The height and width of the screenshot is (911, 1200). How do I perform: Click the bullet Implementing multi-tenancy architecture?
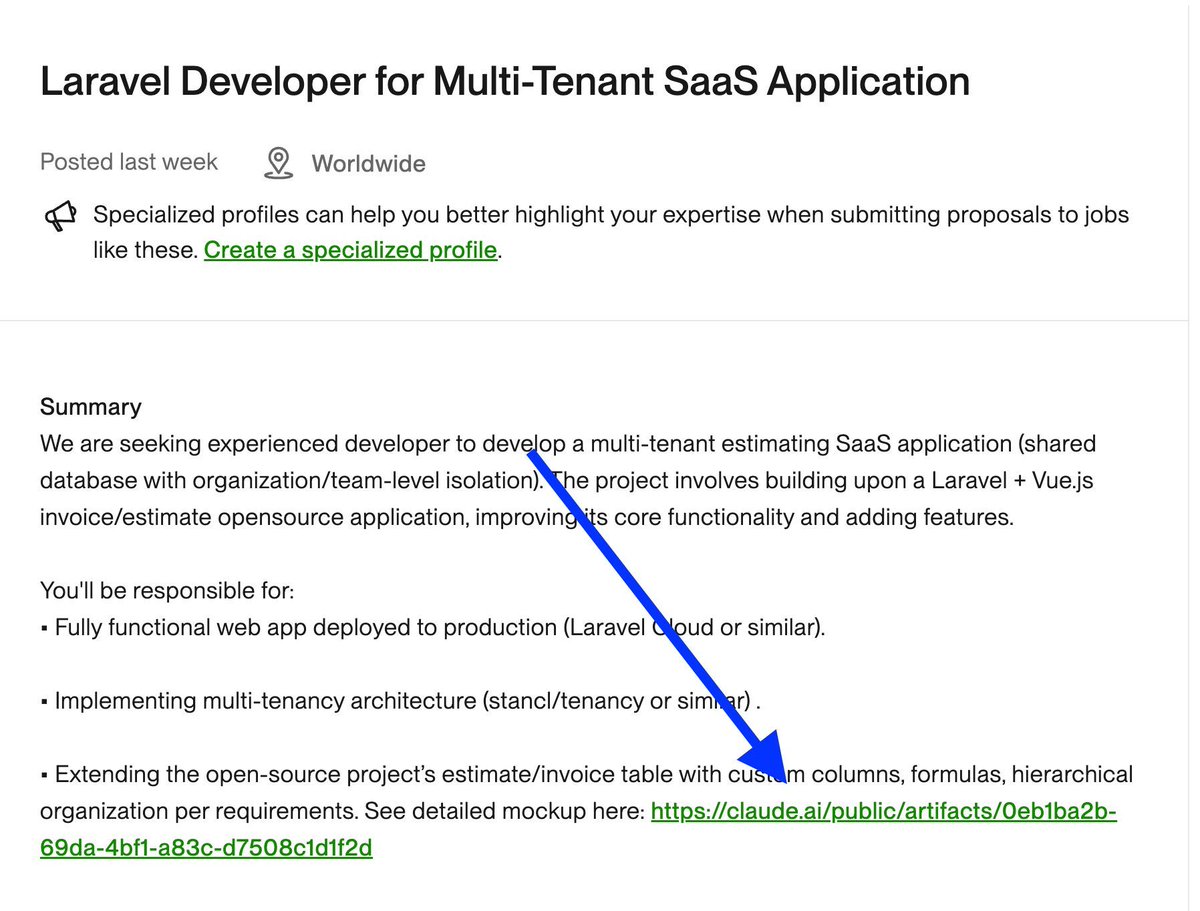401,701
